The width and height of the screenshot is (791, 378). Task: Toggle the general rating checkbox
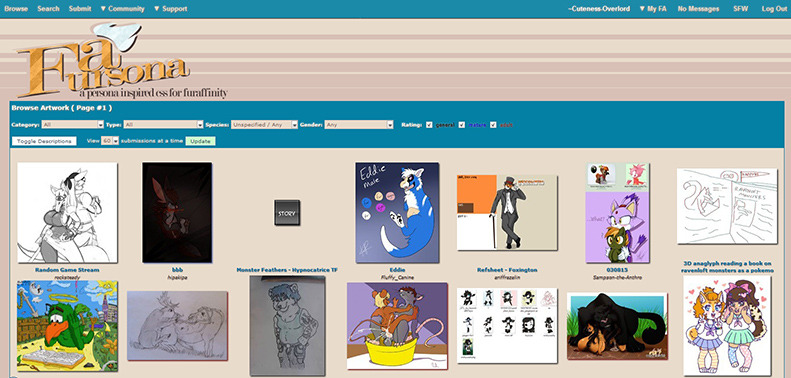coord(429,125)
